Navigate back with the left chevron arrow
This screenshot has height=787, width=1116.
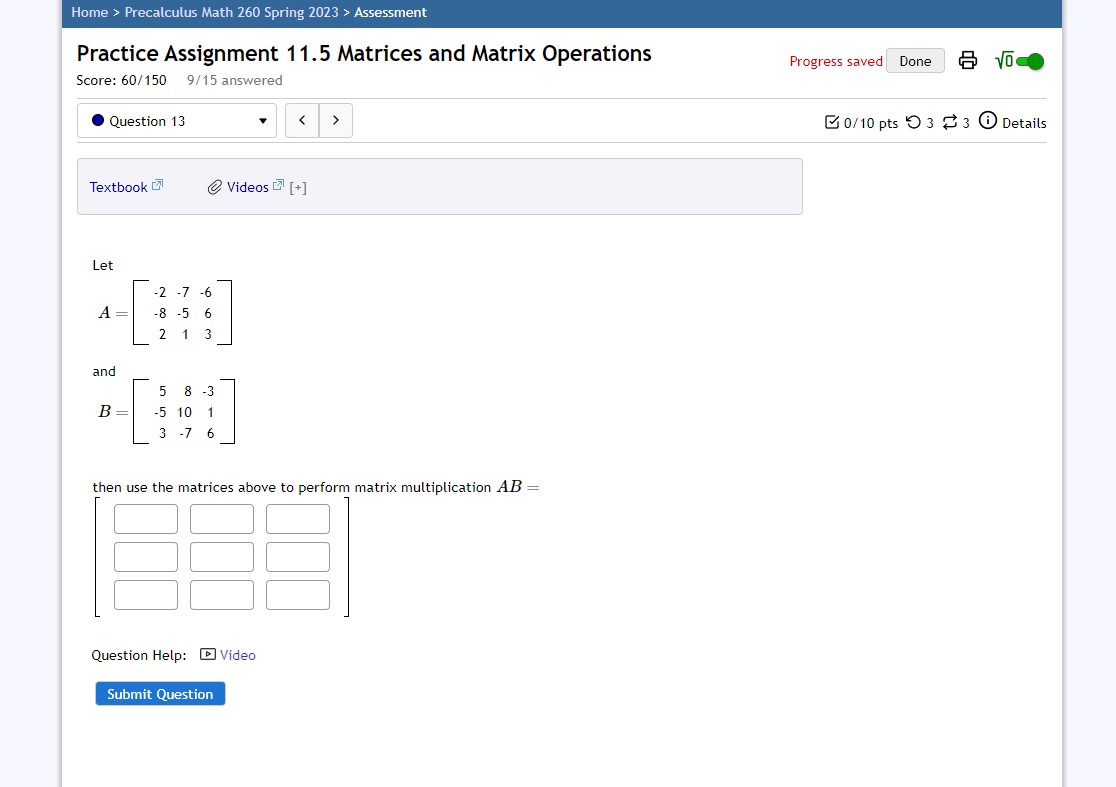tap(301, 120)
